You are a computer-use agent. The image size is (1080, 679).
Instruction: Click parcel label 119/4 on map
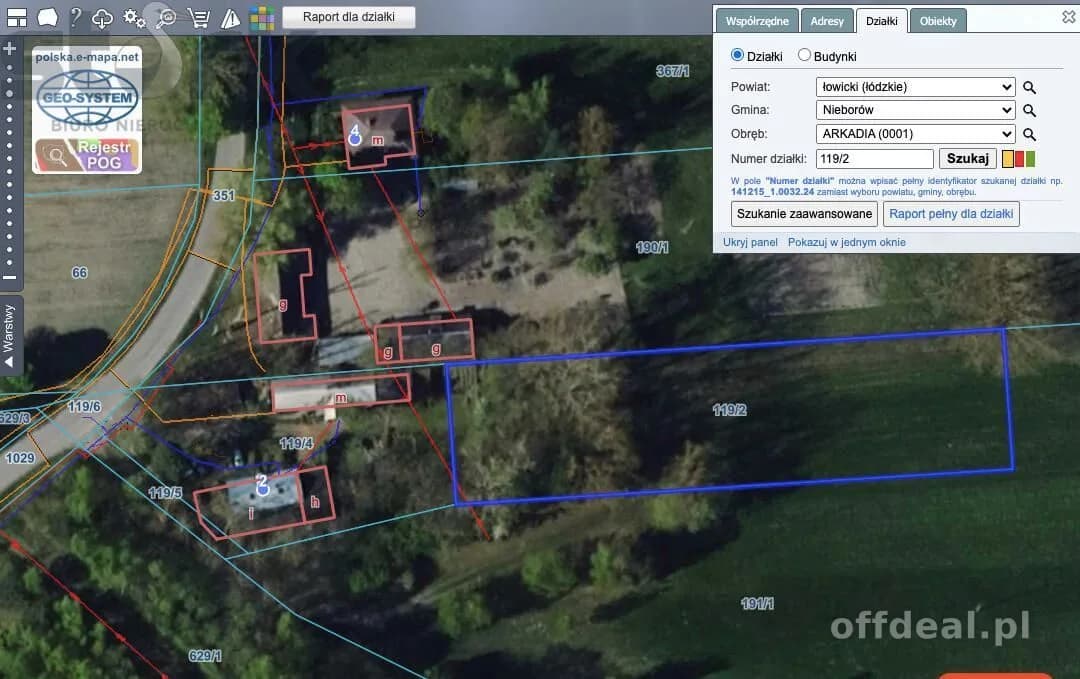(296, 443)
